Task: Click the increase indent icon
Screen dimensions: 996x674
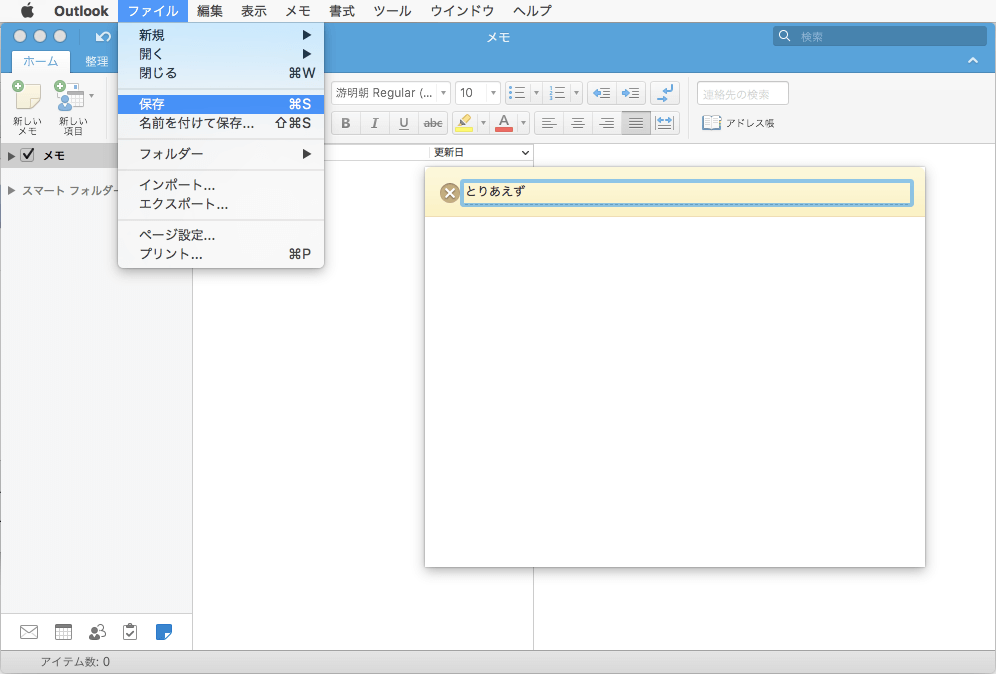Action: 631,93
